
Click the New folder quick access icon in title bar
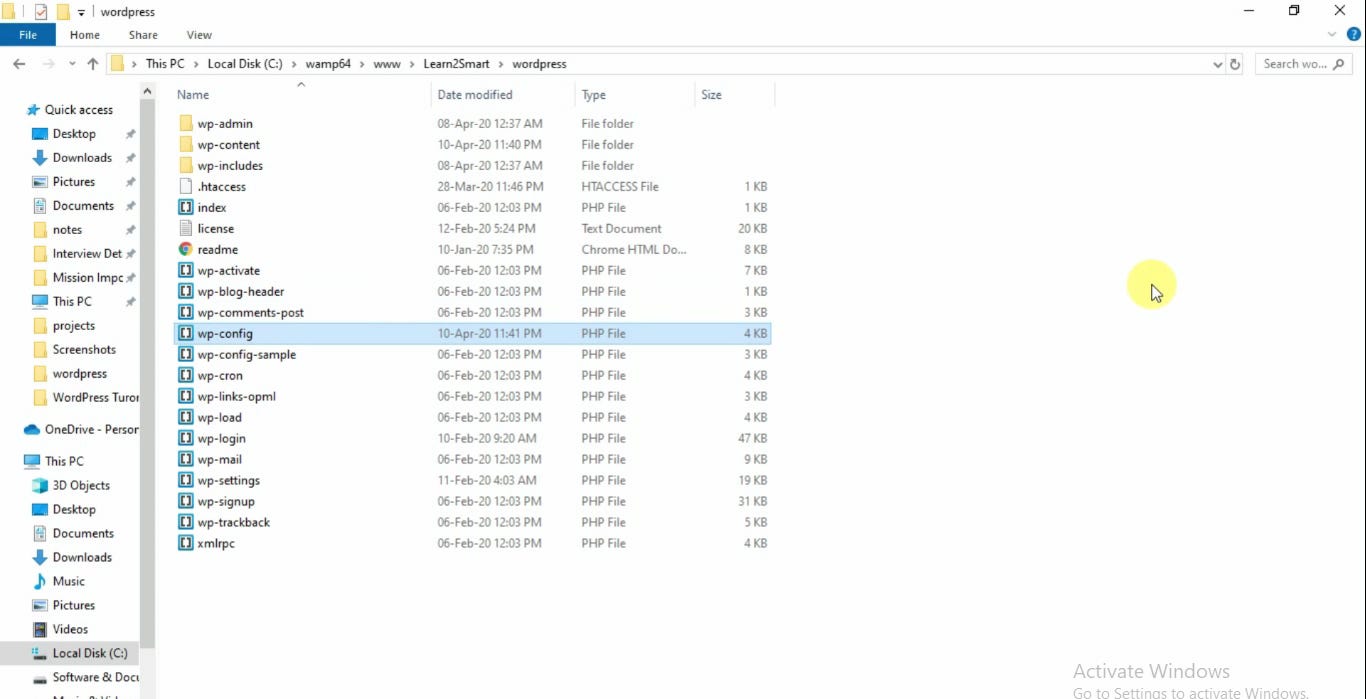click(62, 12)
